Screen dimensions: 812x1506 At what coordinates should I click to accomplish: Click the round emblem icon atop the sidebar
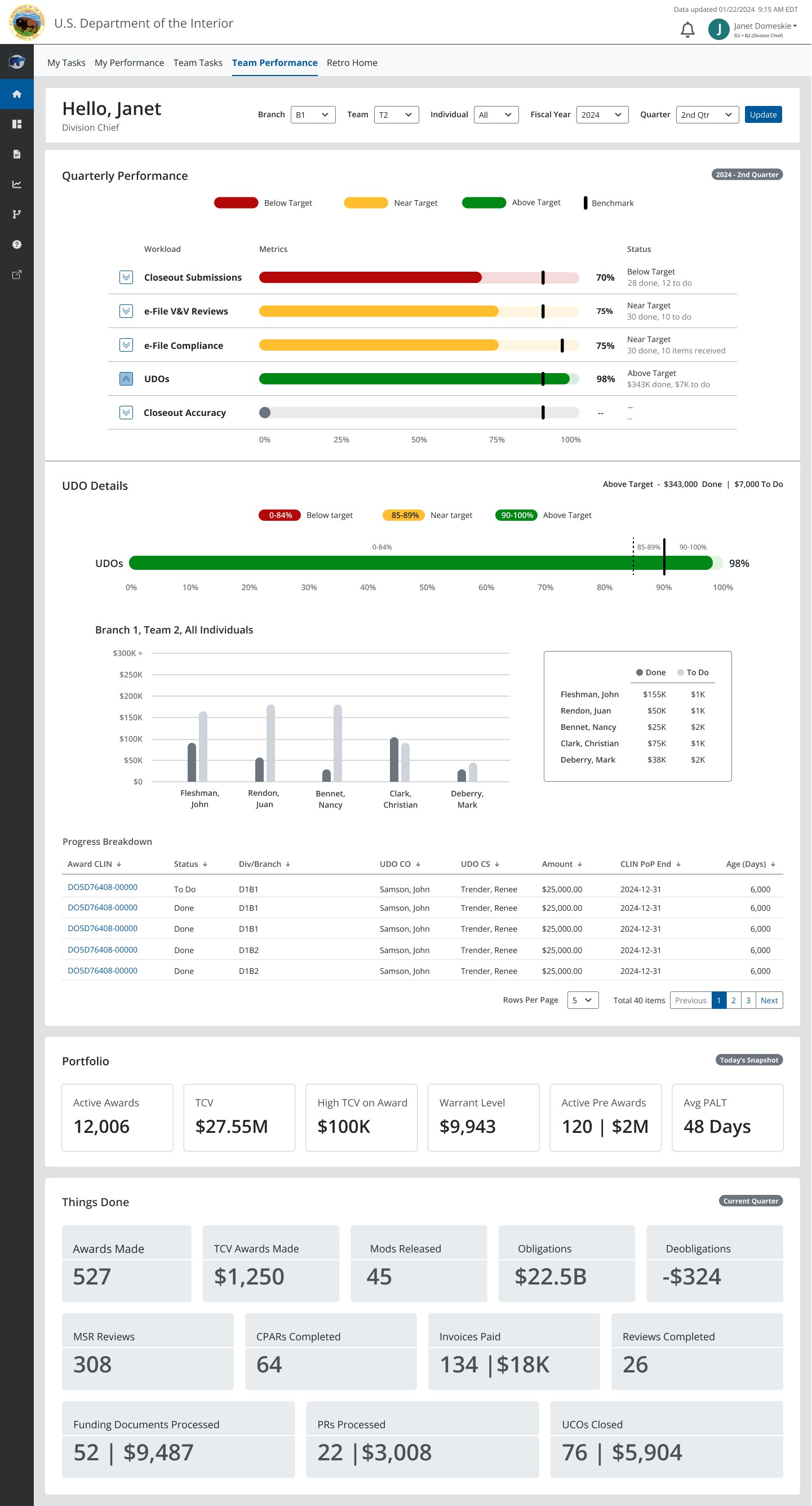pyautogui.click(x=17, y=61)
